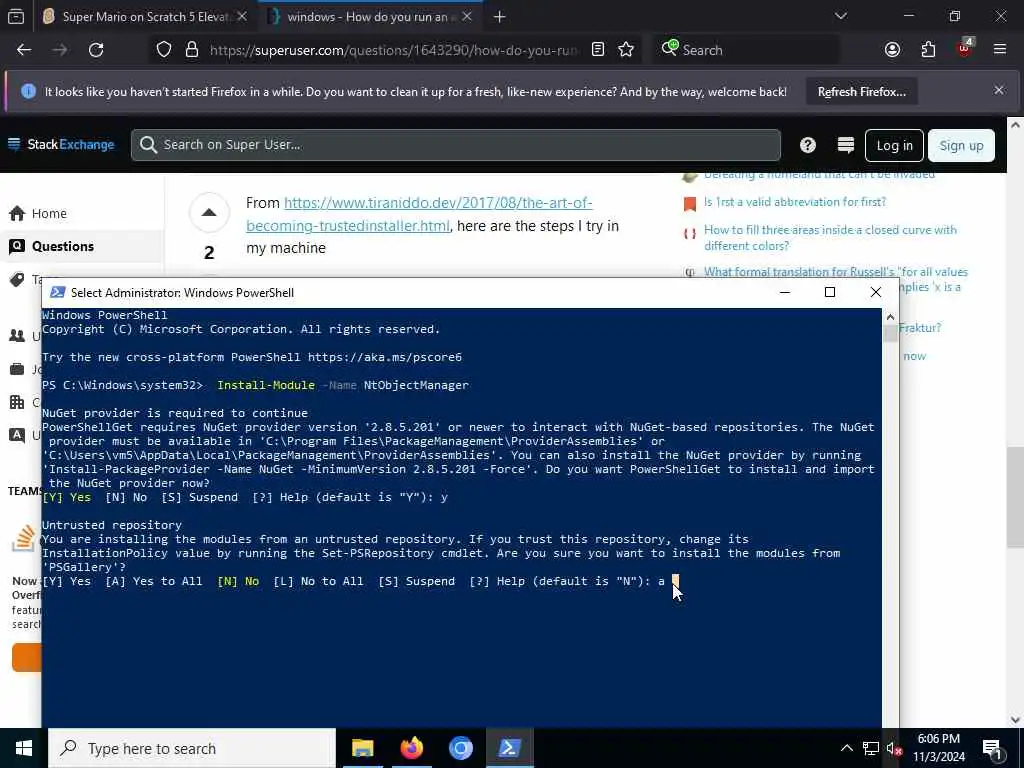This screenshot has height=768, width=1024.
Task: Open the tracking protection shield icon
Action: [x=164, y=50]
